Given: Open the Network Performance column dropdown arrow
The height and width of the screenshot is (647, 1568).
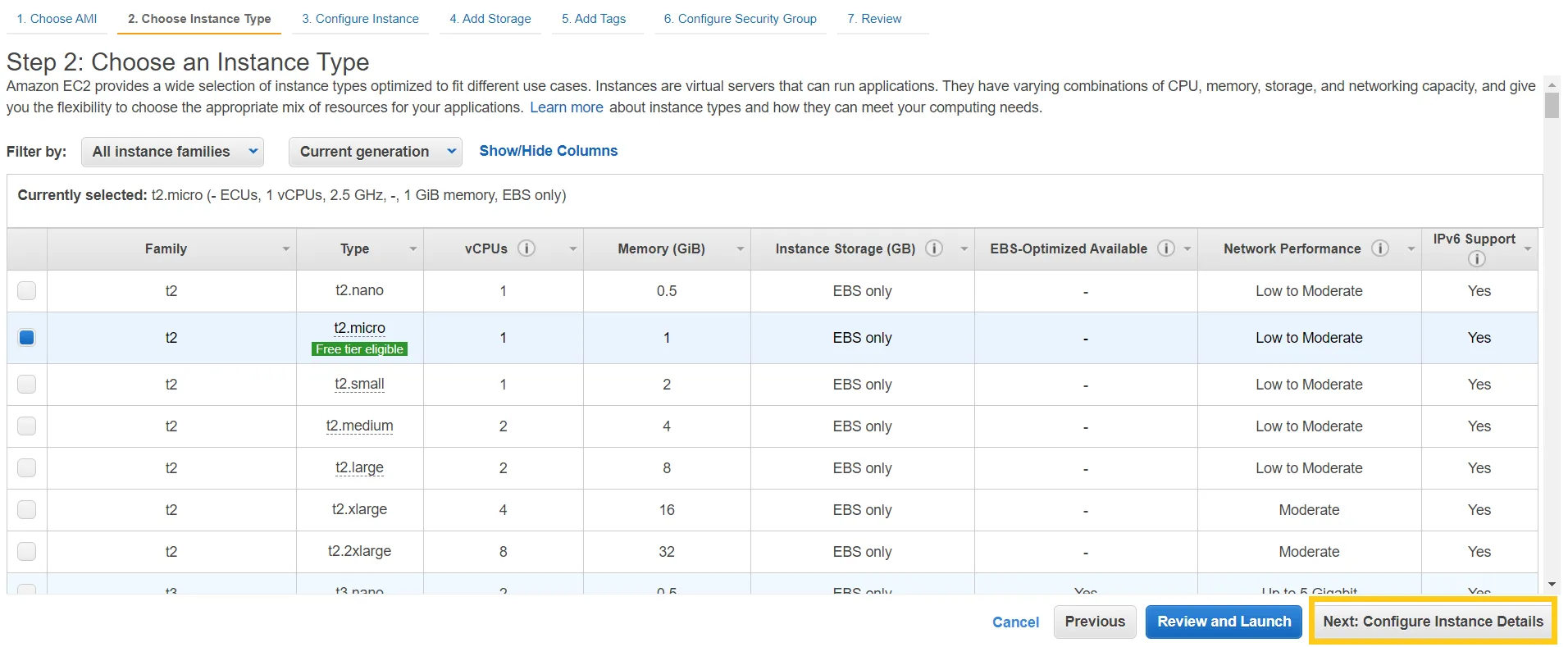Looking at the screenshot, I should (1411, 249).
